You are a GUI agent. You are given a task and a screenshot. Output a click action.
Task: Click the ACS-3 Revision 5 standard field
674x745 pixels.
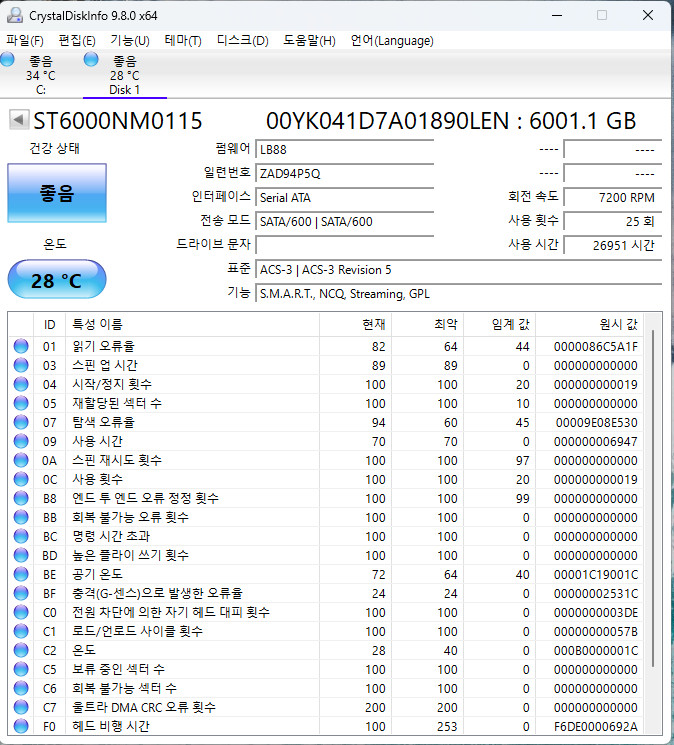[x=458, y=270]
